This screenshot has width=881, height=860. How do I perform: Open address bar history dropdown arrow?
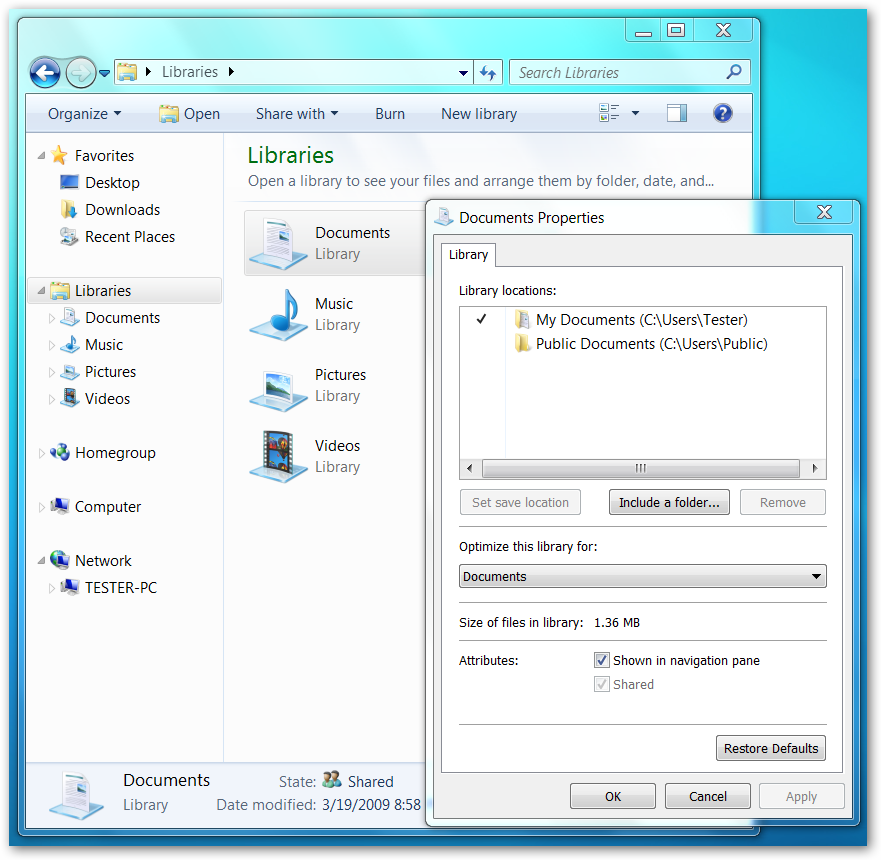(x=463, y=73)
